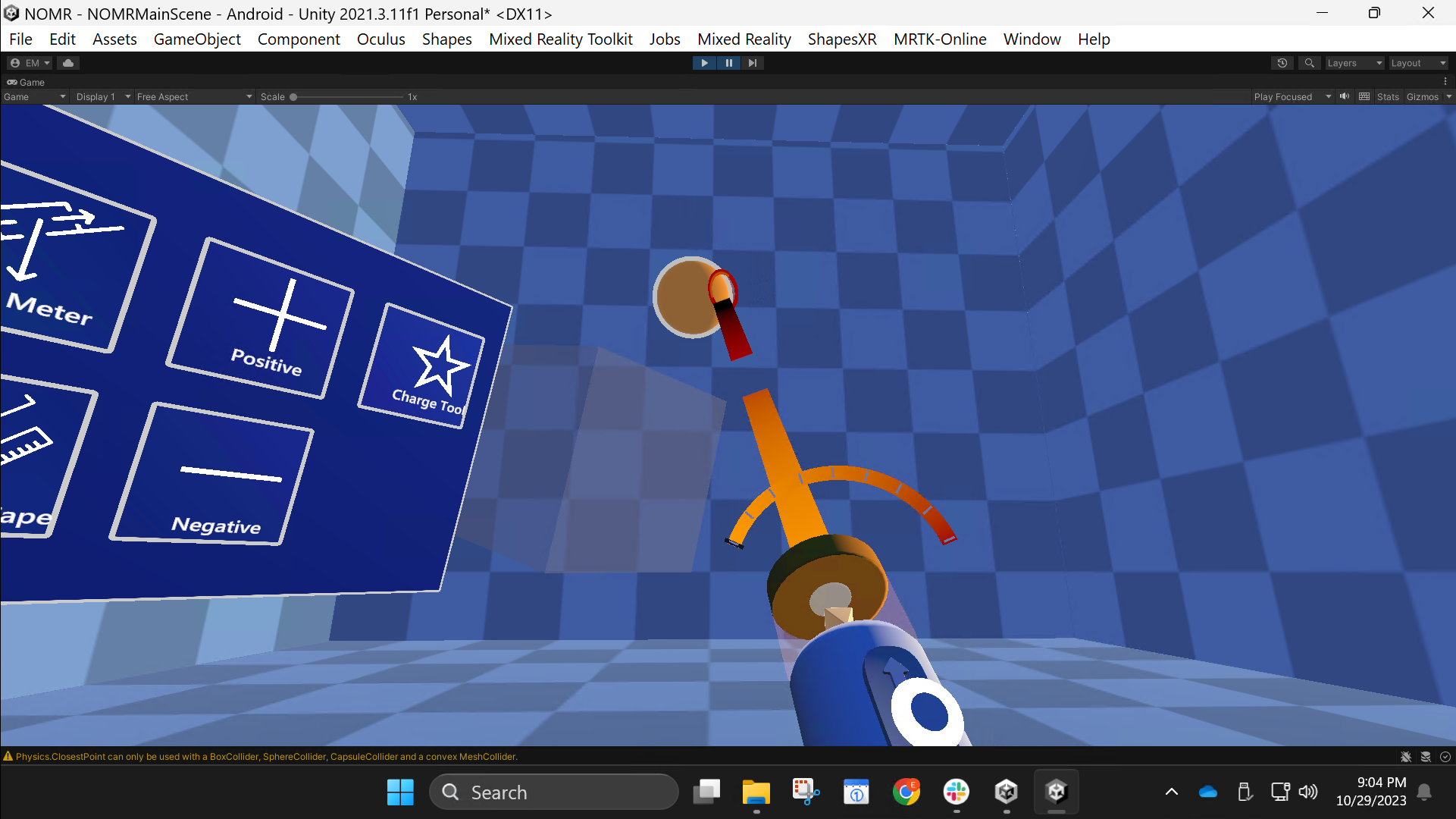Open the Search in toolbar

point(1309,63)
